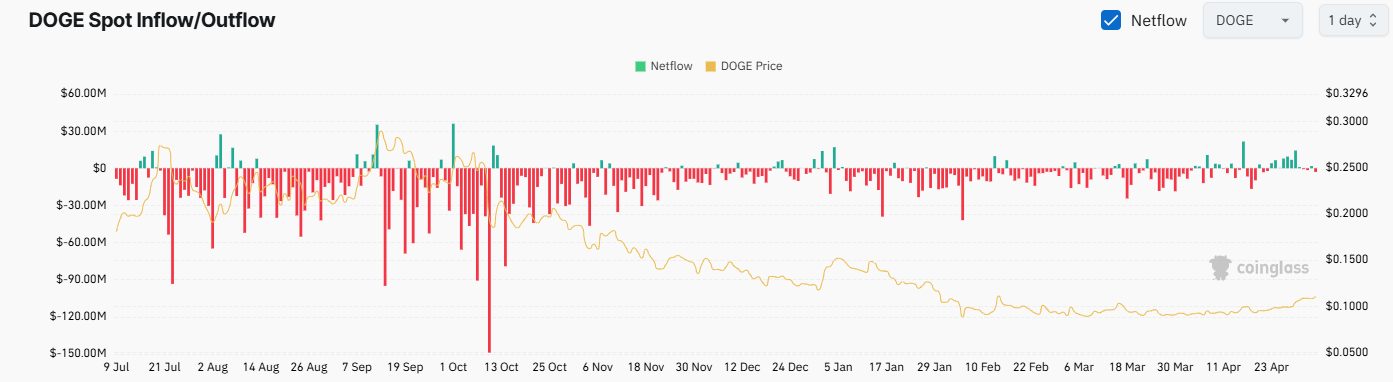The height and width of the screenshot is (382, 1393).
Task: Click the 13 Oct date label
Action: coord(502,368)
